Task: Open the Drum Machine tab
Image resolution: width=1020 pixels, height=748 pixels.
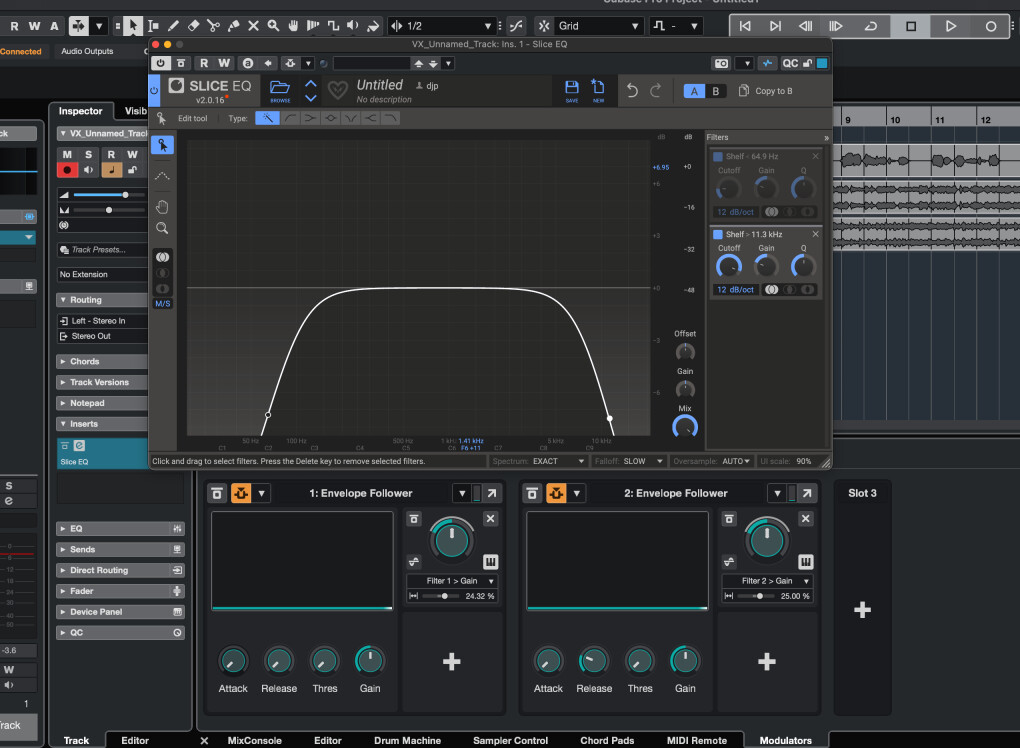Action: click(407, 740)
